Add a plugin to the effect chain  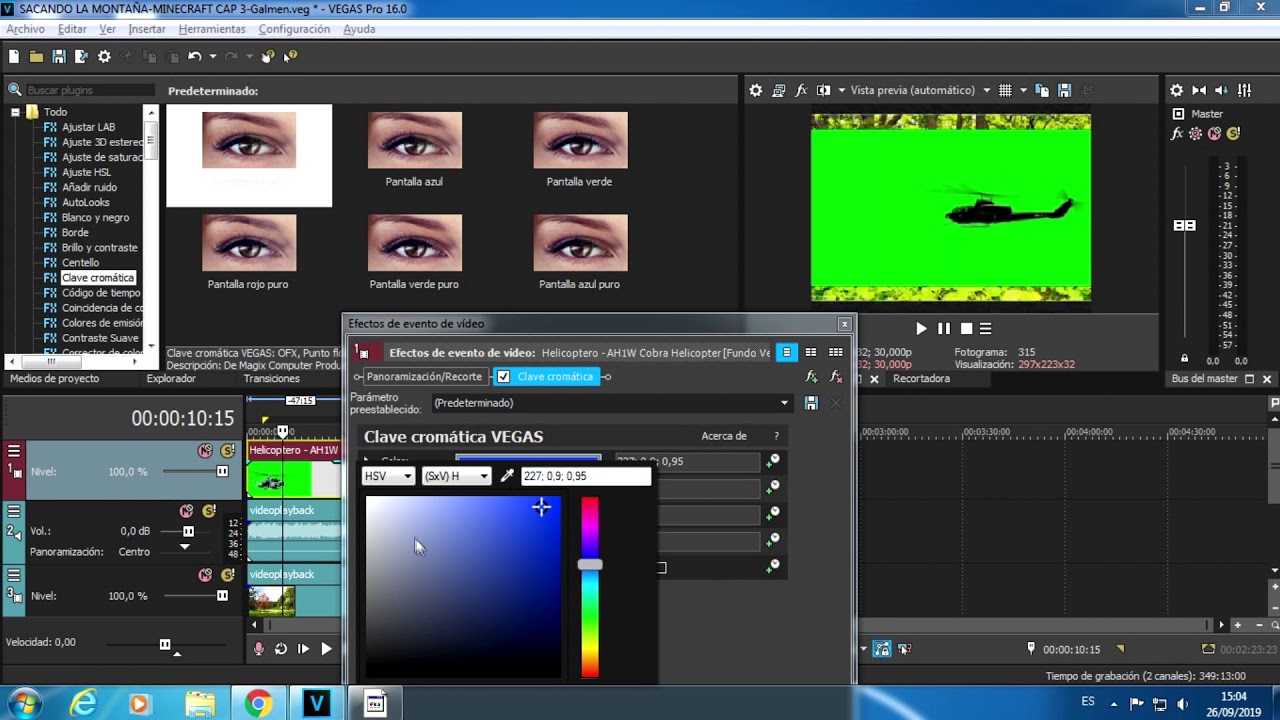point(811,377)
